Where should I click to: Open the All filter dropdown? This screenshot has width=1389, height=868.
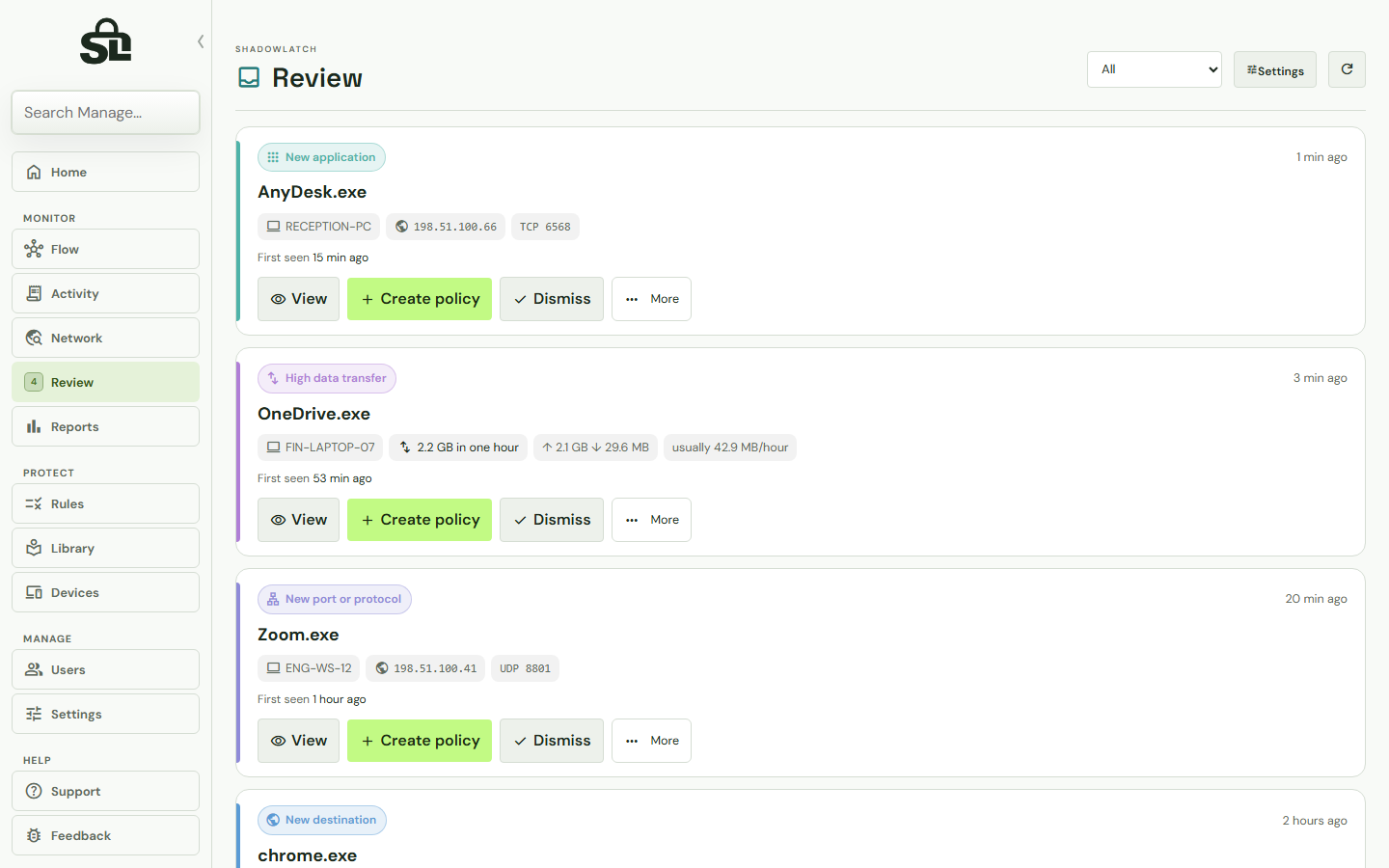1155,69
